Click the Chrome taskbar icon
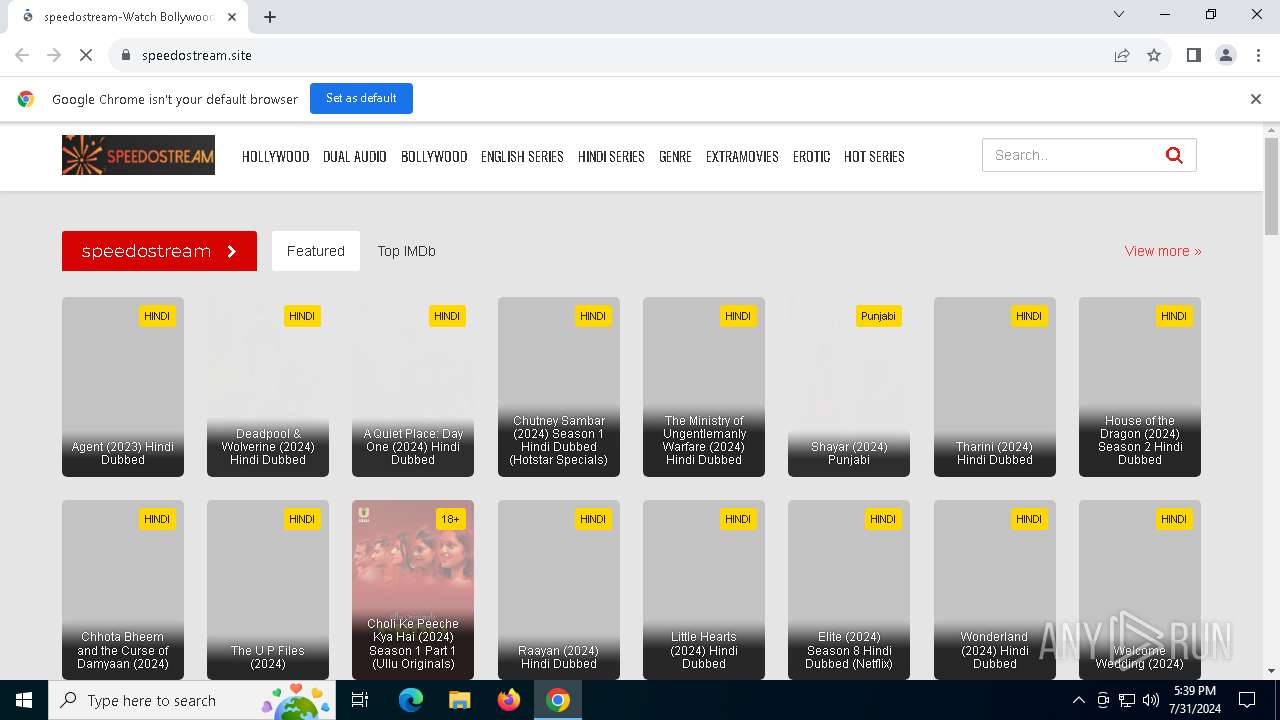The image size is (1280, 720). pos(558,700)
